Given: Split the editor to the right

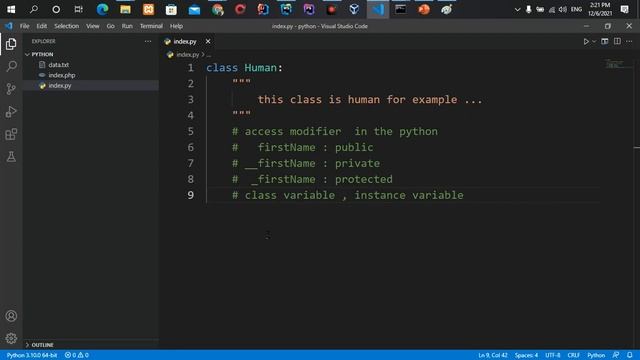Looking at the screenshot, I should click(x=617, y=41).
